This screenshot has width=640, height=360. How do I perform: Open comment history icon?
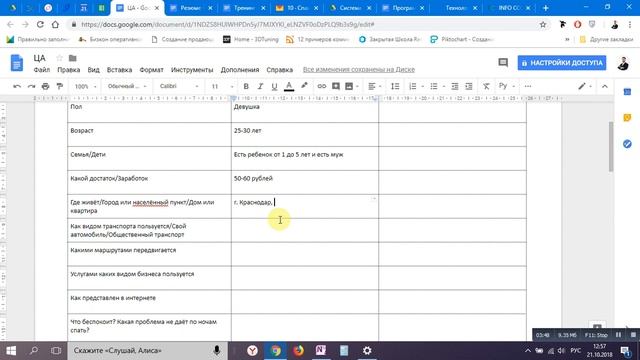503,63
